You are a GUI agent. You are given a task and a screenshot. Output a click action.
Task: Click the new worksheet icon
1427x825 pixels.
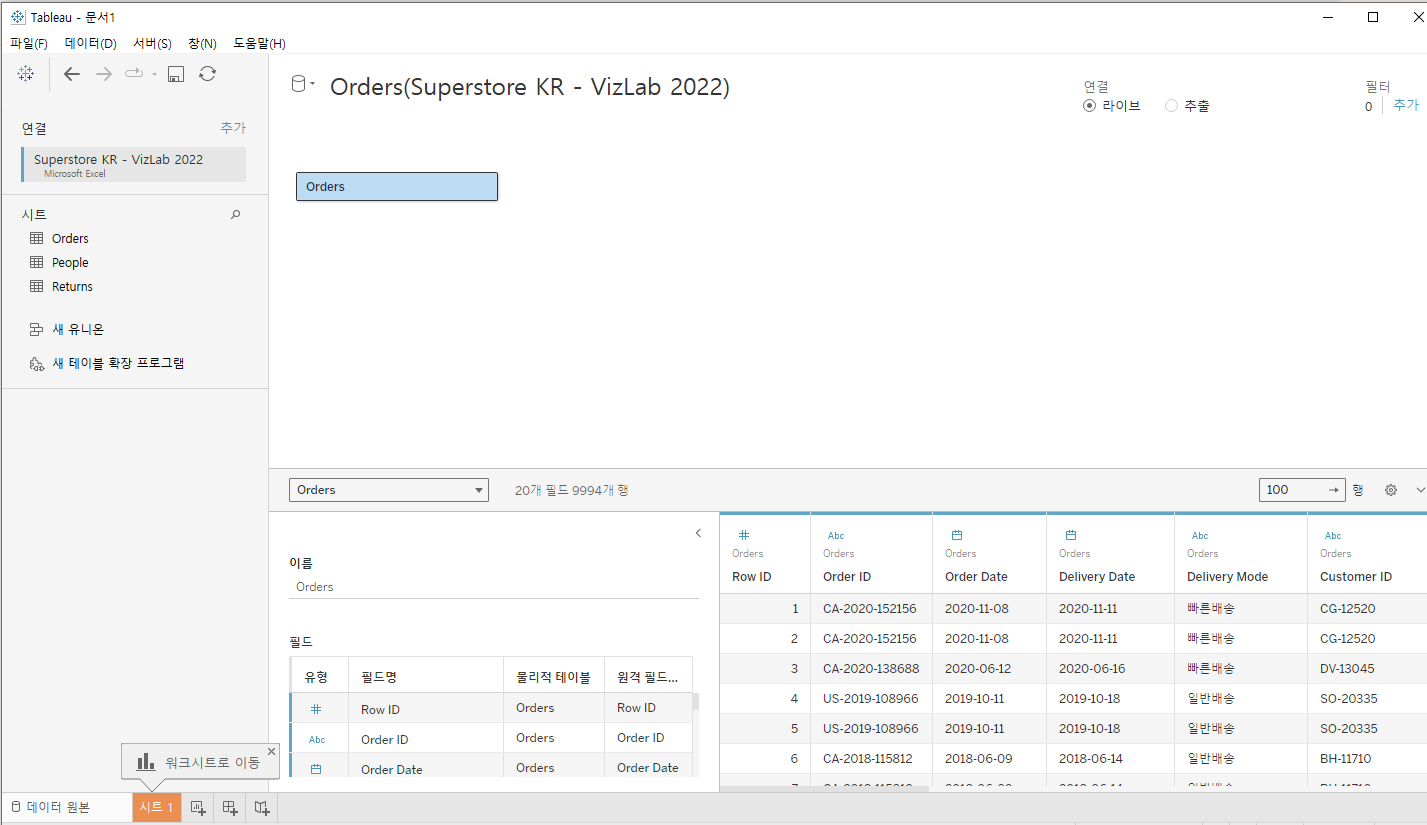pyautogui.click(x=198, y=808)
